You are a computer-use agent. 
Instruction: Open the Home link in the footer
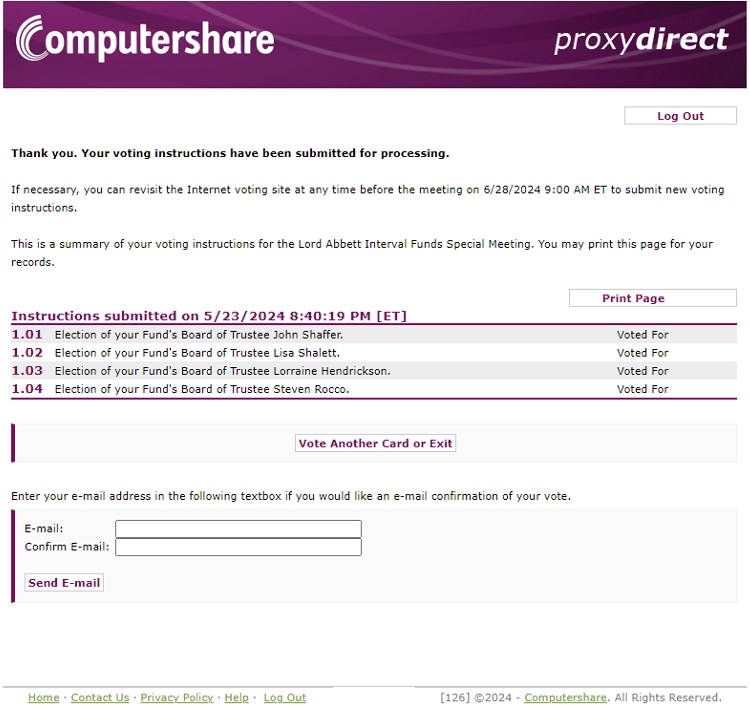point(43,698)
